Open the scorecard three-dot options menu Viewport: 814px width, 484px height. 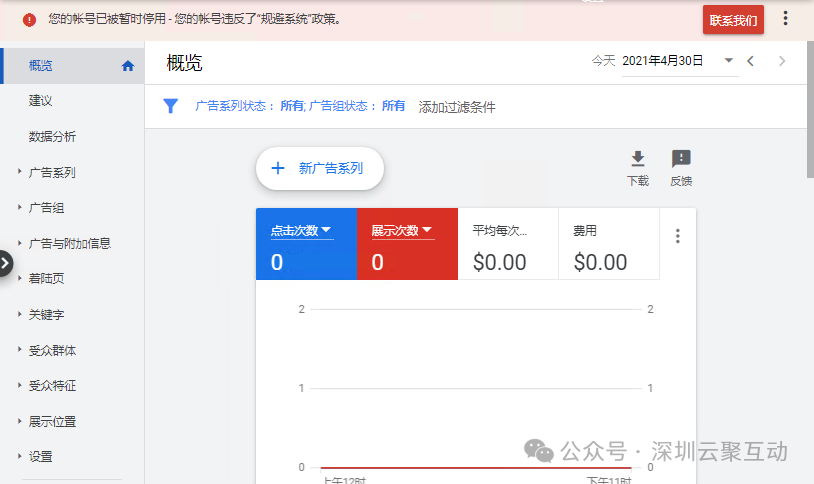tap(677, 236)
